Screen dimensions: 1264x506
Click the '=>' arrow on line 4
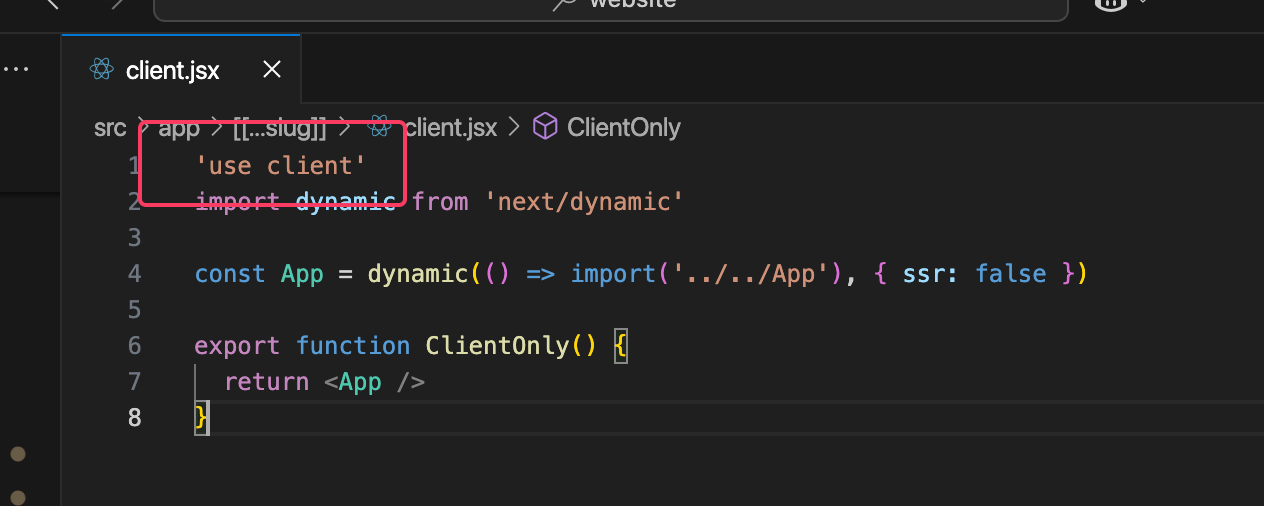pos(540,274)
